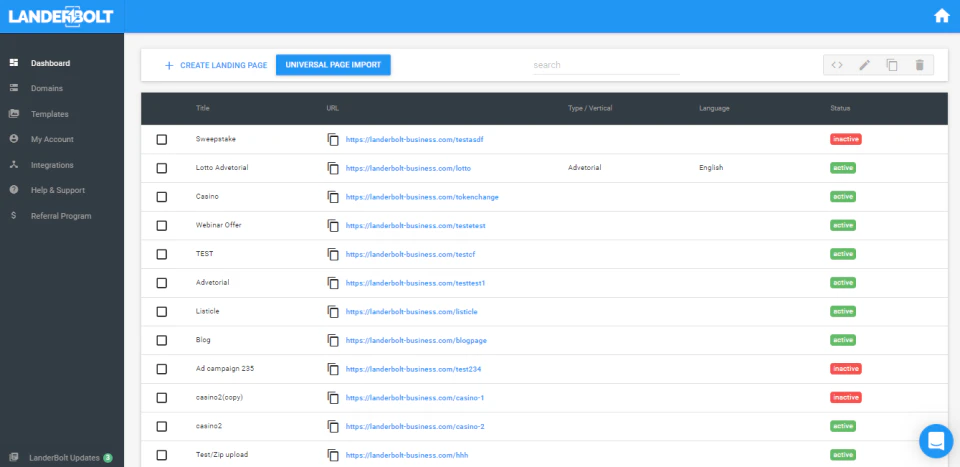Open Help & Support page

tap(58, 190)
